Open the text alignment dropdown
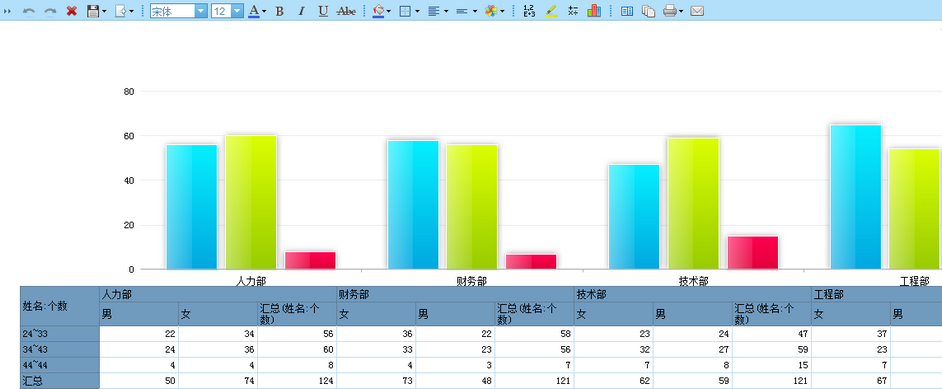Image resolution: width=942 pixels, height=389 pixels. coord(438,11)
